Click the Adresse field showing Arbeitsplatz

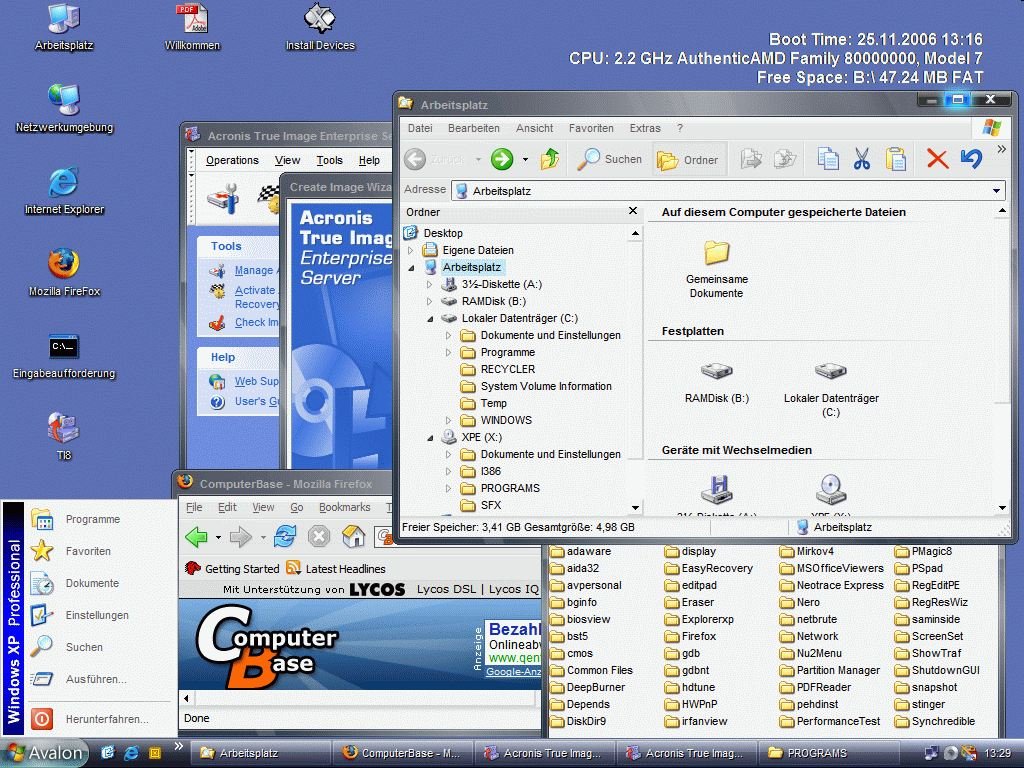728,191
